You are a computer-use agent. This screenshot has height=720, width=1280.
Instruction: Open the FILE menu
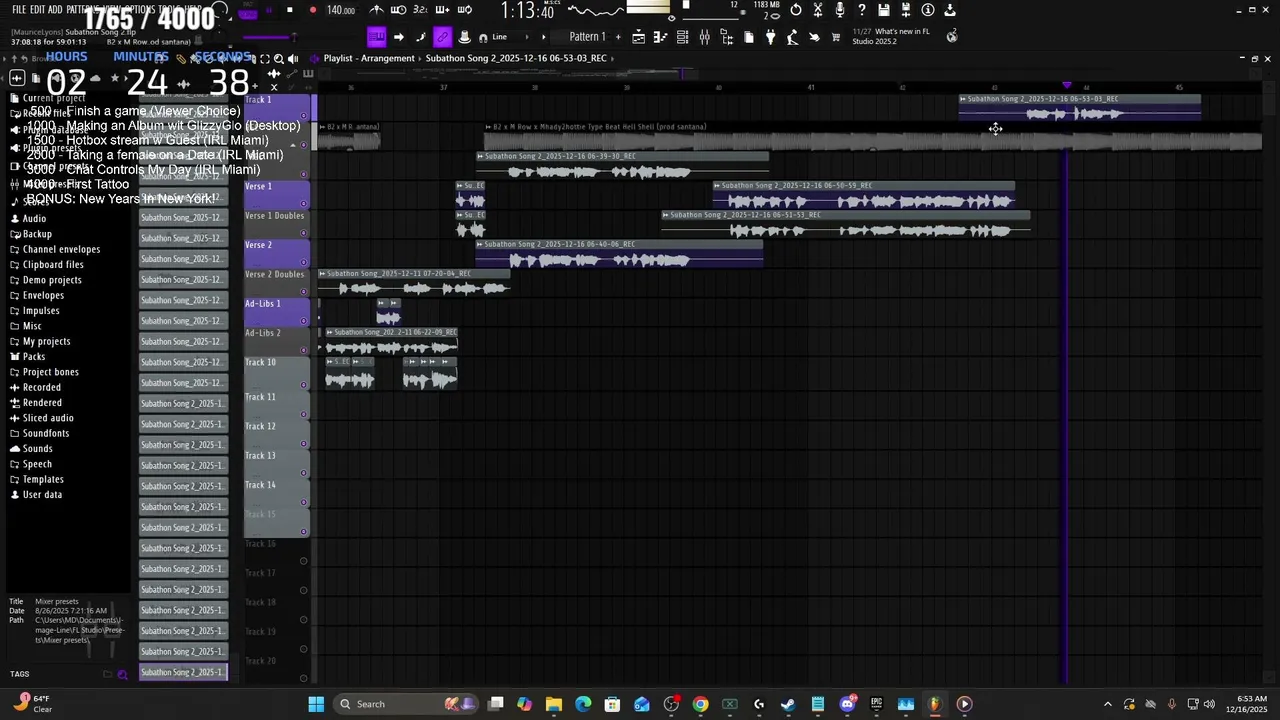(x=19, y=10)
